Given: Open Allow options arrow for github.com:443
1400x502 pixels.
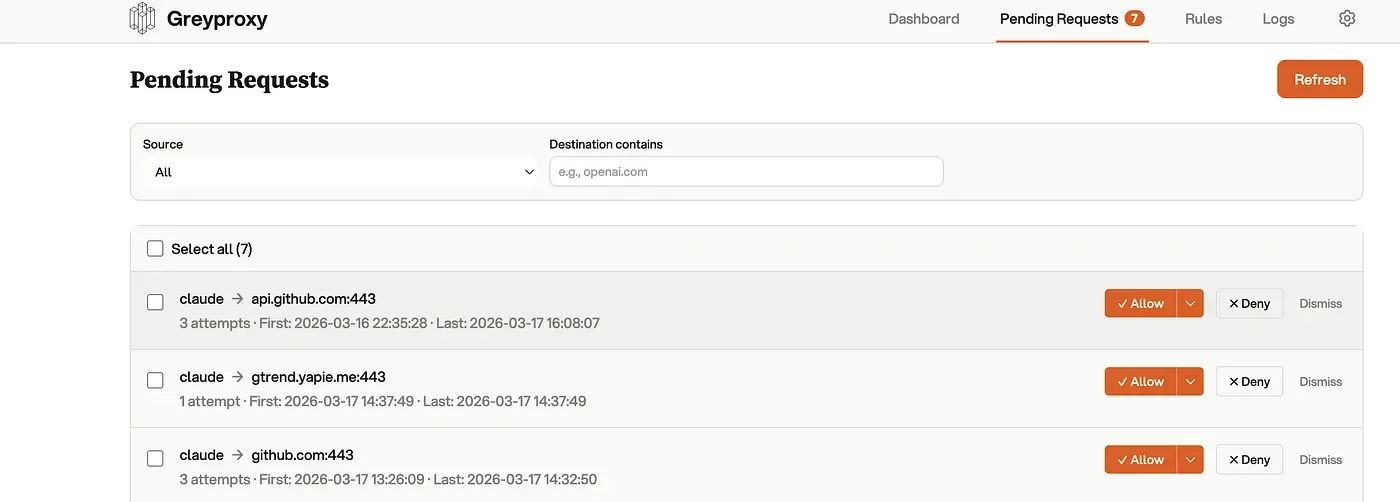Looking at the screenshot, I should click(1190, 459).
